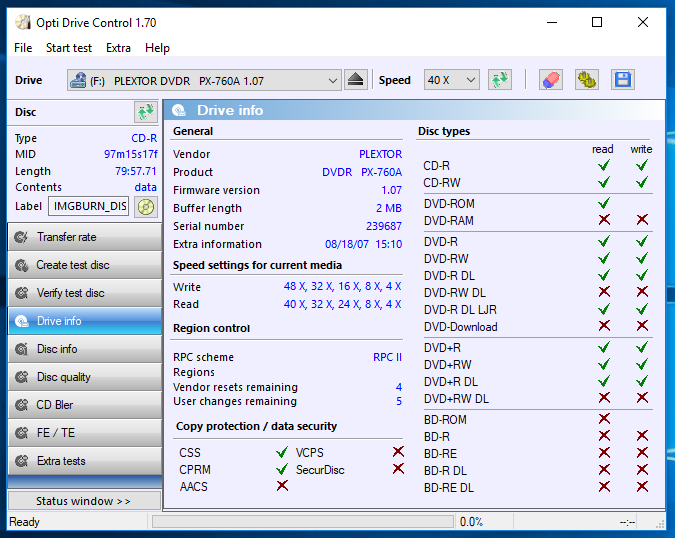Image resolution: width=675 pixels, height=538 pixels.
Task: Click the DVDR PX-760A product value
Action: click(362, 172)
